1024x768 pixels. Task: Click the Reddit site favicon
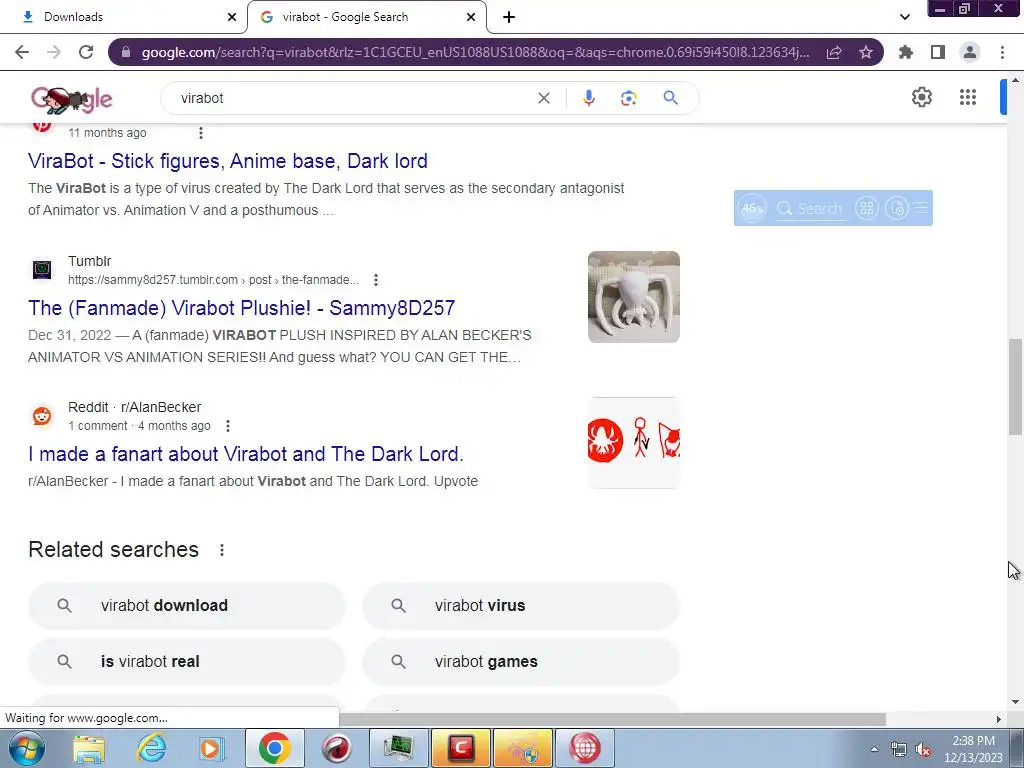42,416
